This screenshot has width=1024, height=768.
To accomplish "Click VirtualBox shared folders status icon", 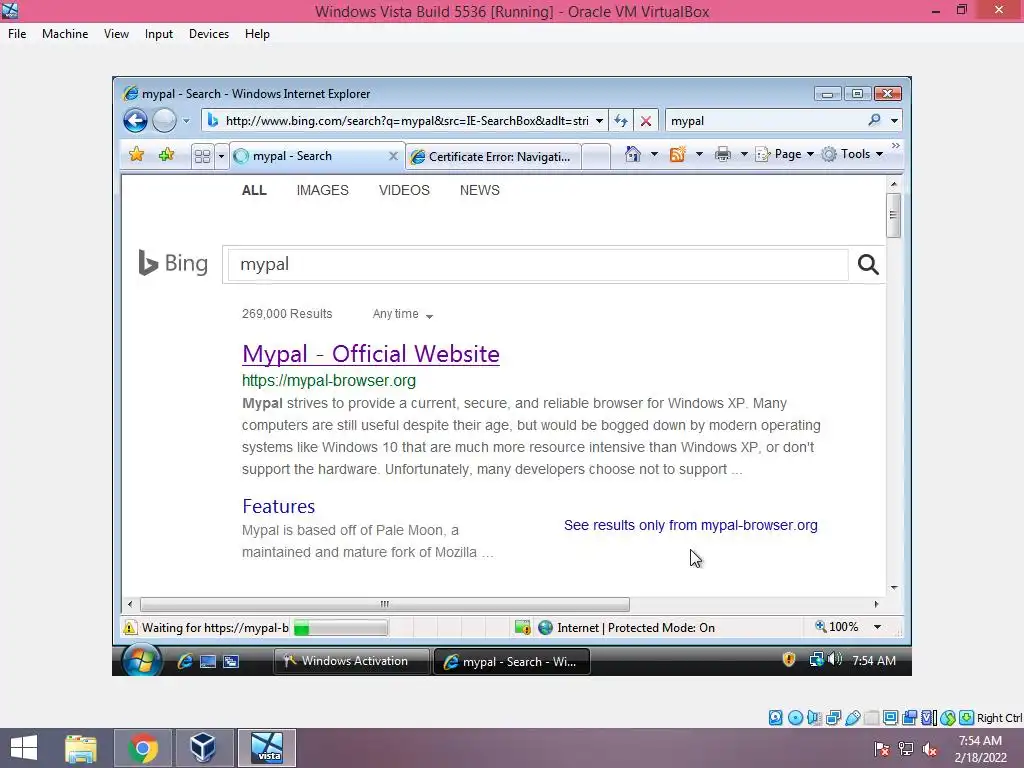I will (872, 718).
